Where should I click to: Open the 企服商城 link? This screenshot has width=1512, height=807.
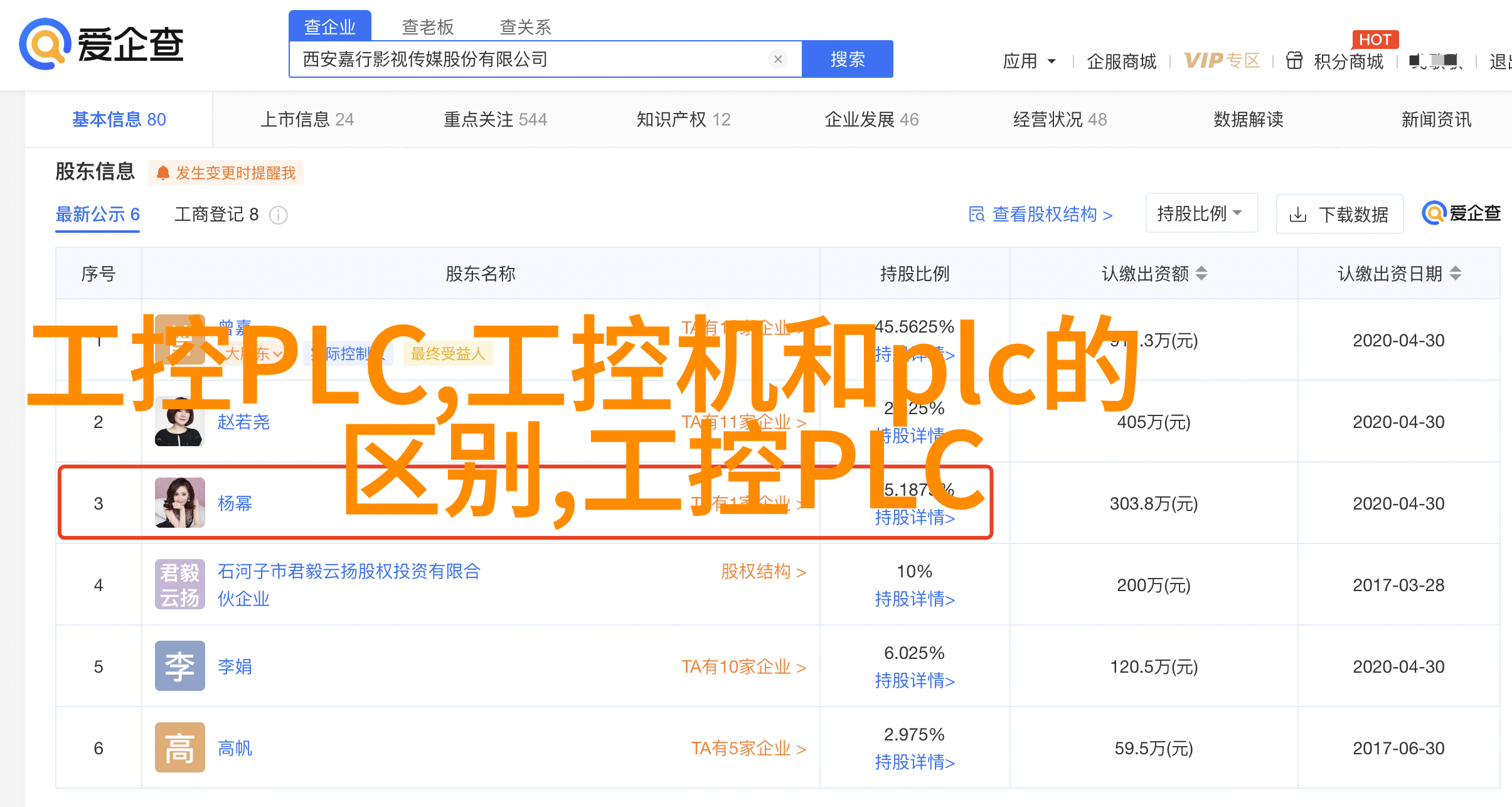(x=1121, y=61)
